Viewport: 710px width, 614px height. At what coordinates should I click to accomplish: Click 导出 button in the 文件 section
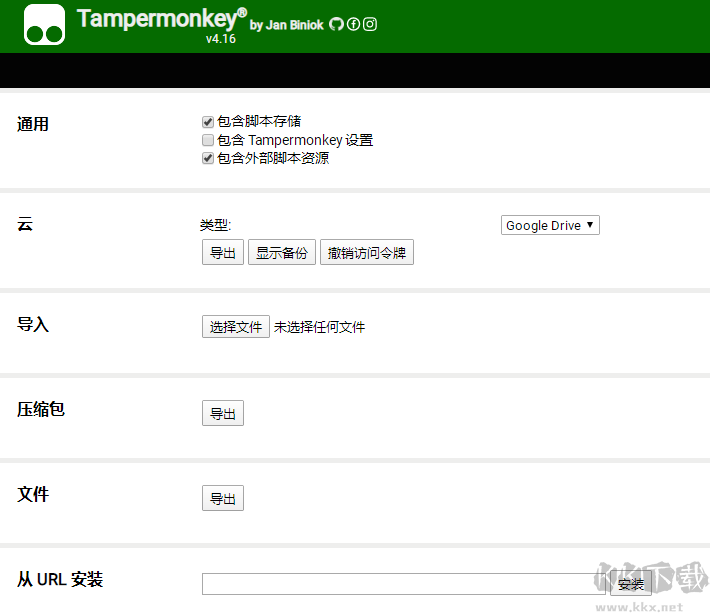point(223,498)
